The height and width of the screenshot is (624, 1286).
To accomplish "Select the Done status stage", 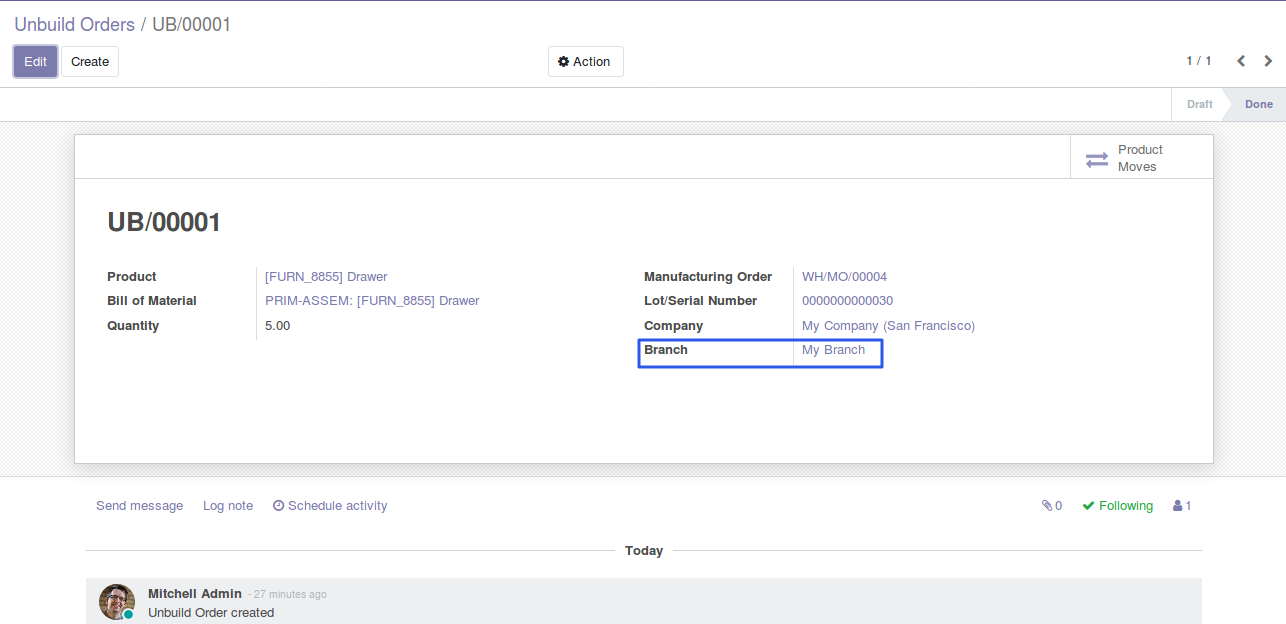I will [1258, 105].
